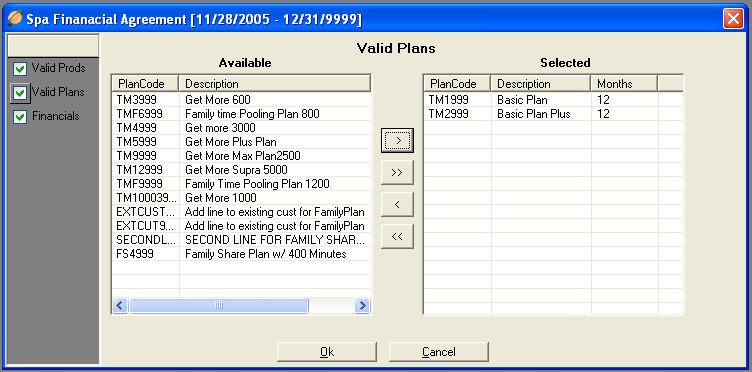This screenshot has height=372, width=752.
Task: Click description SECOND LINE FOR FAMILY SHAR...
Action: [x=275, y=240]
